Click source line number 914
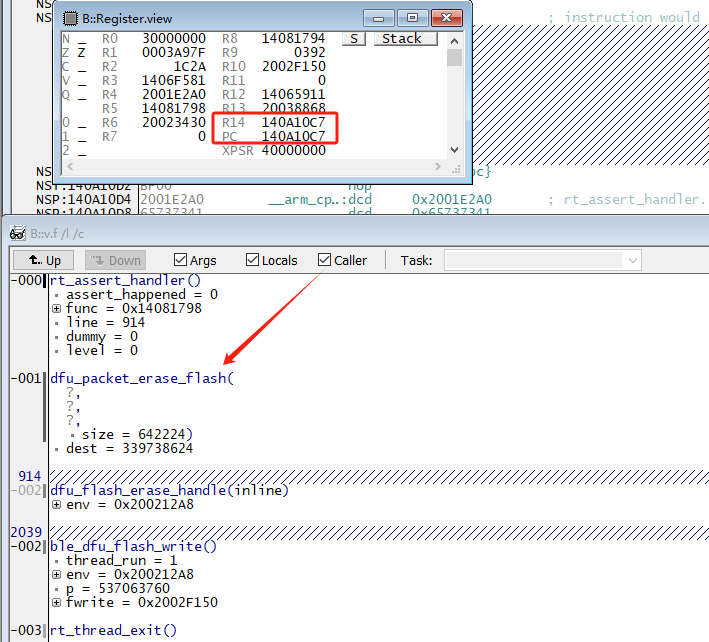The width and height of the screenshot is (709, 642). 29,476
